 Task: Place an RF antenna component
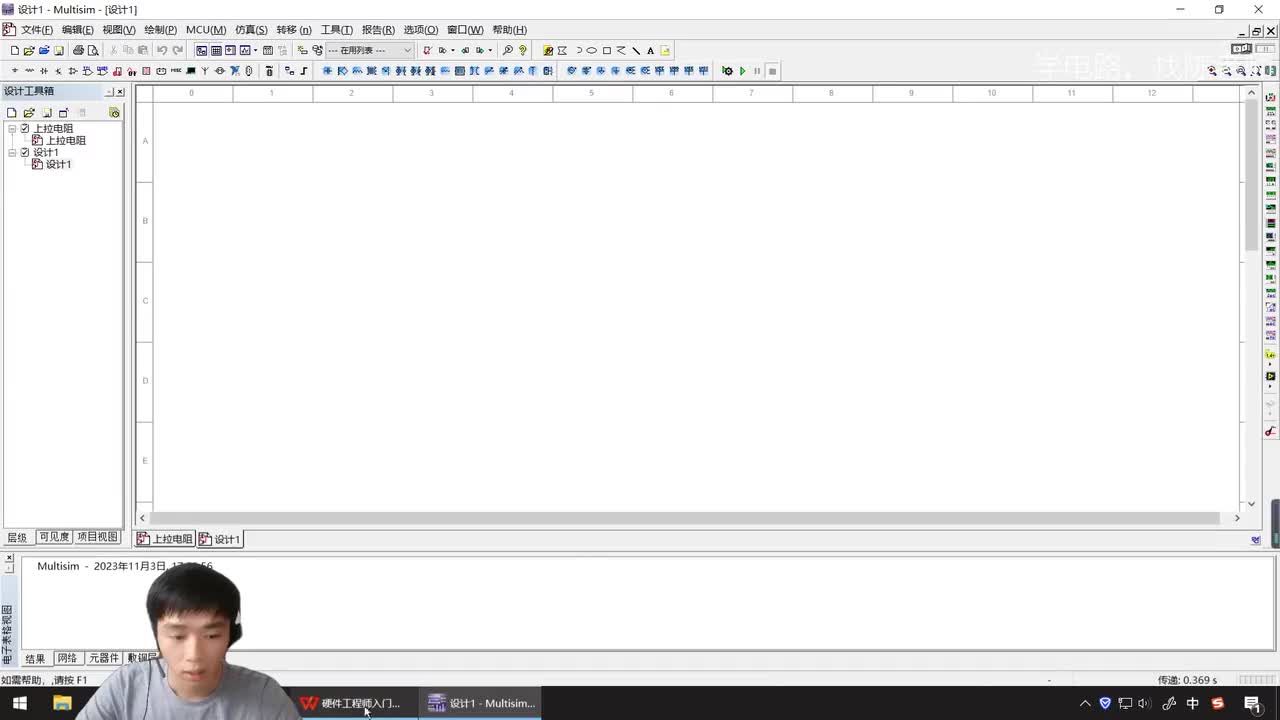pyautogui.click(x=205, y=71)
